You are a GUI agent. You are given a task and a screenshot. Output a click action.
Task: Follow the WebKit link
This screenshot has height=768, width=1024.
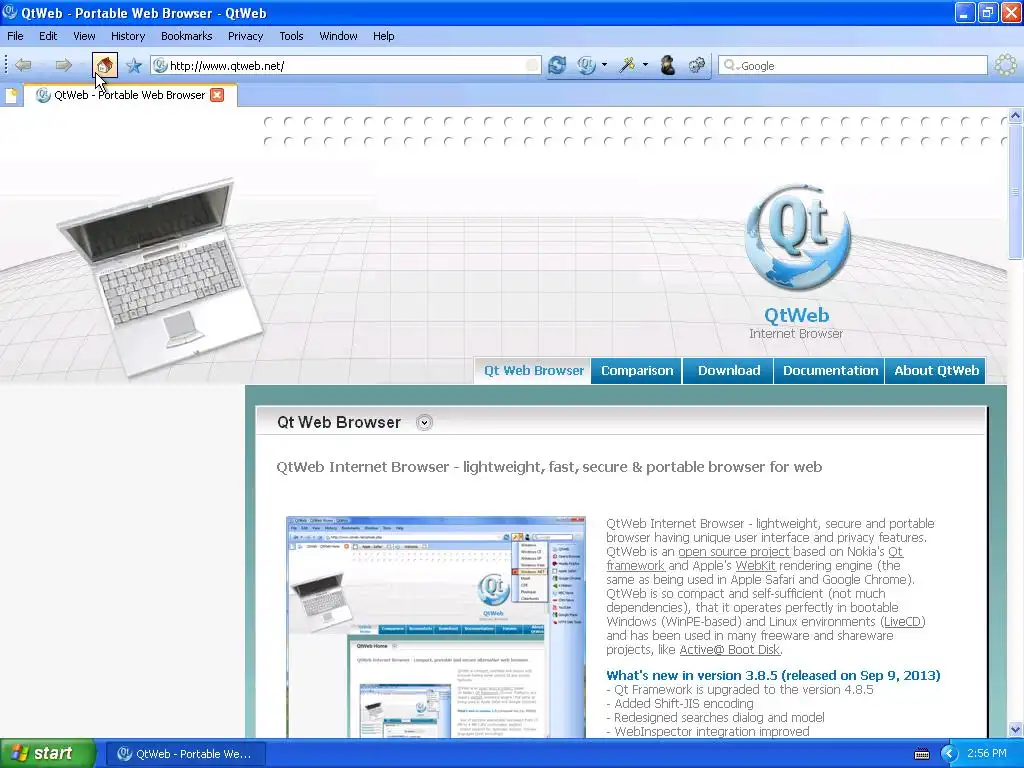pos(755,566)
